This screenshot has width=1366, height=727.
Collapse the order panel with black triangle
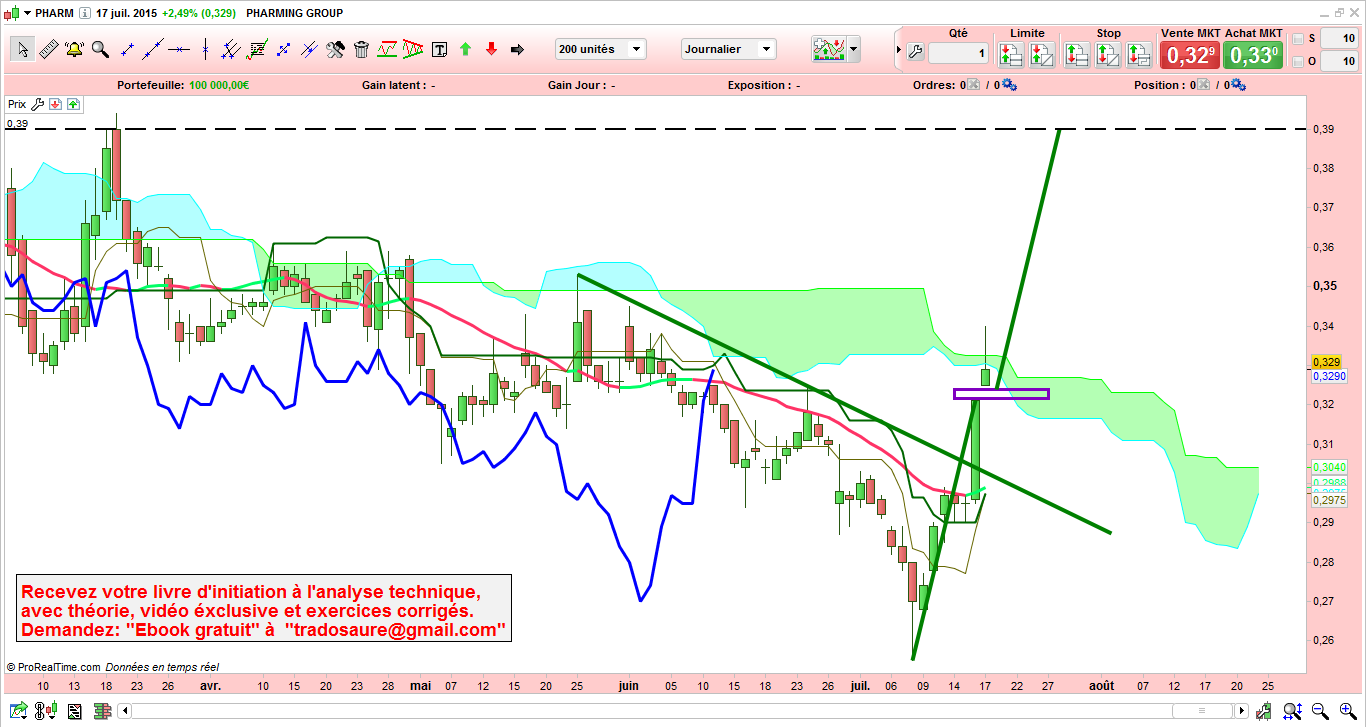897,50
